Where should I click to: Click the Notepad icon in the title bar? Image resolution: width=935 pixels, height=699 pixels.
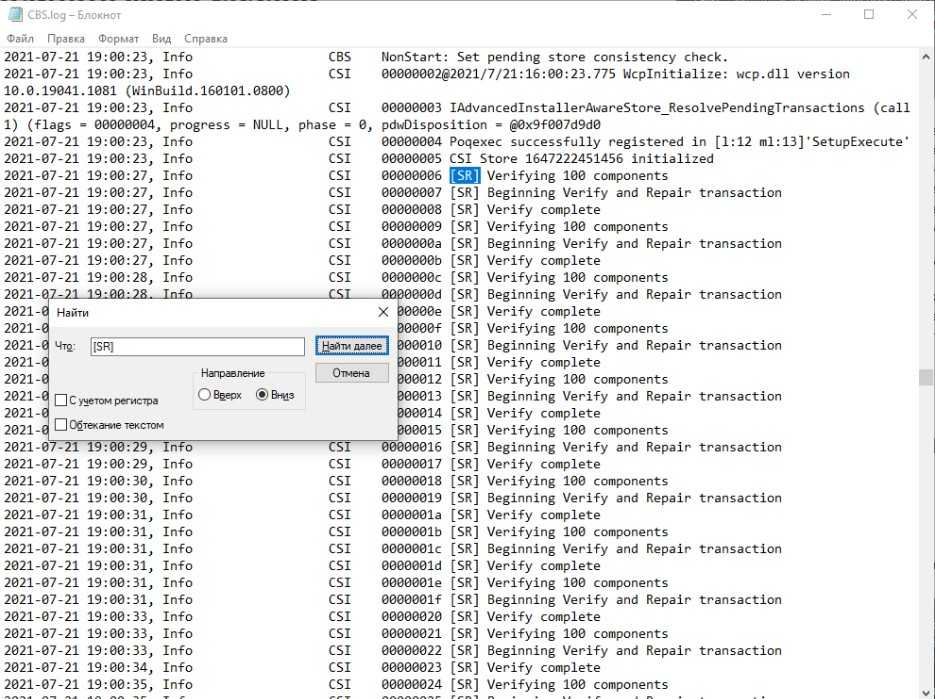pos(13,15)
